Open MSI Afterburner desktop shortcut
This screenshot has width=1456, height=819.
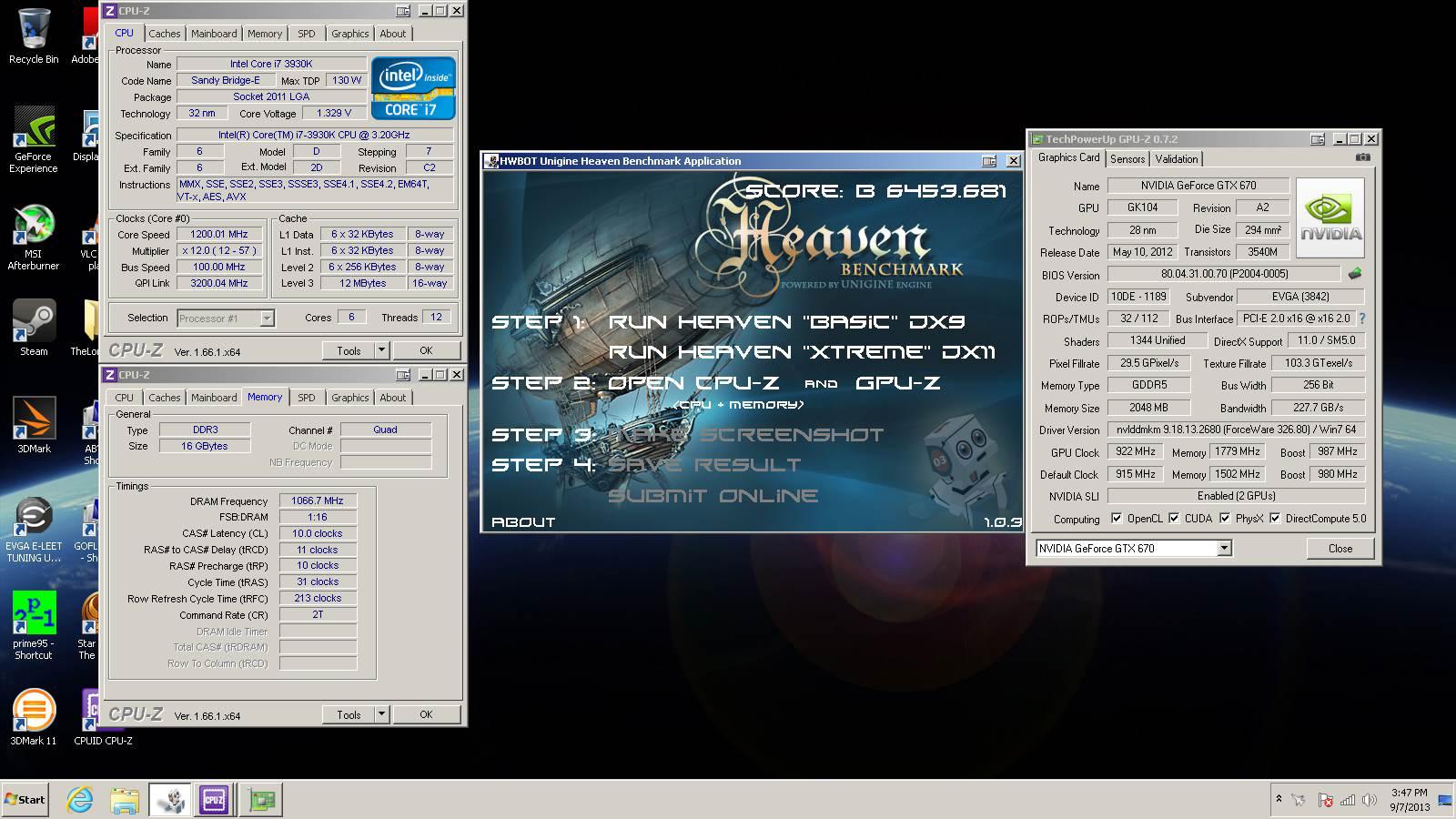[34, 238]
